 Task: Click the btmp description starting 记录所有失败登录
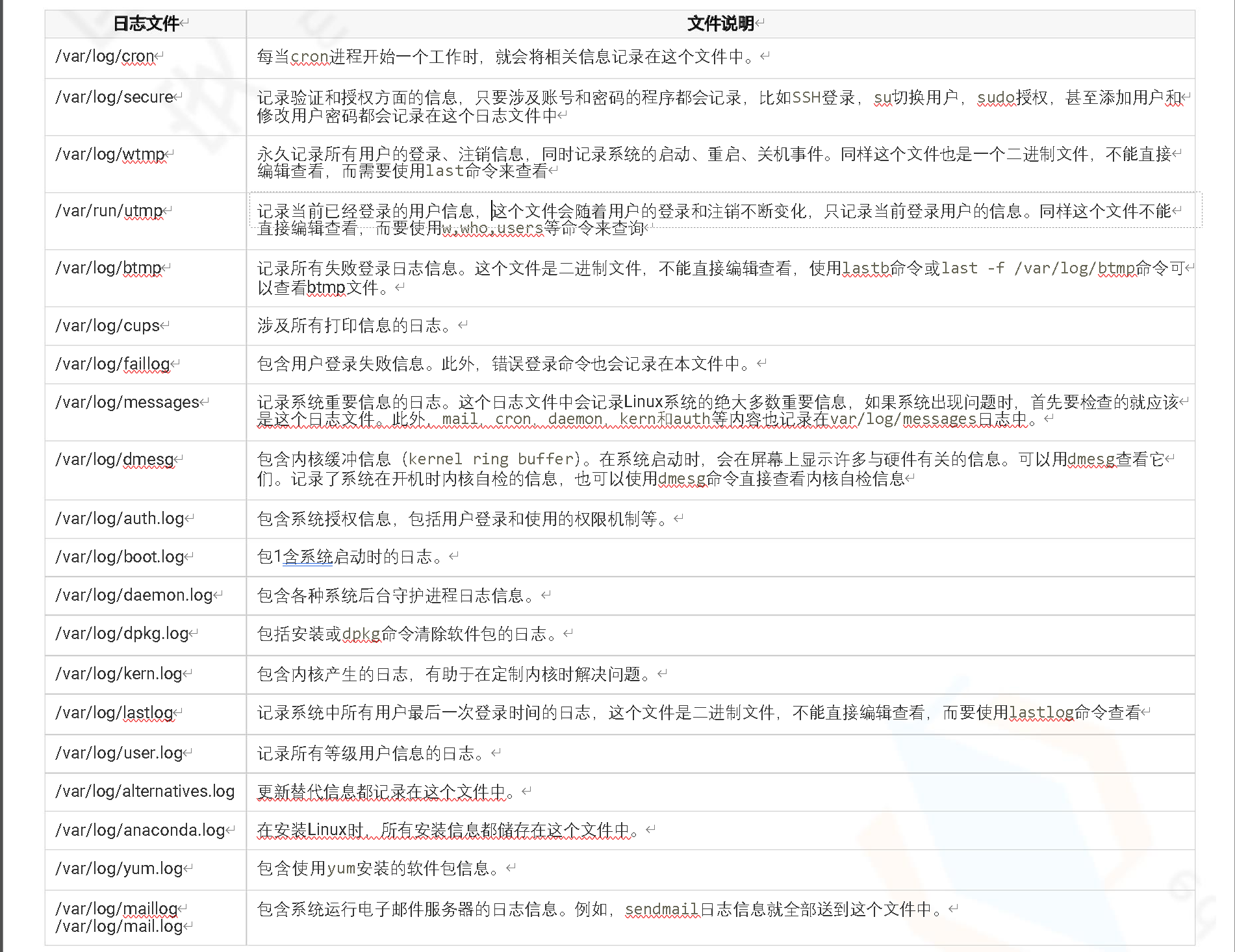coord(721,277)
